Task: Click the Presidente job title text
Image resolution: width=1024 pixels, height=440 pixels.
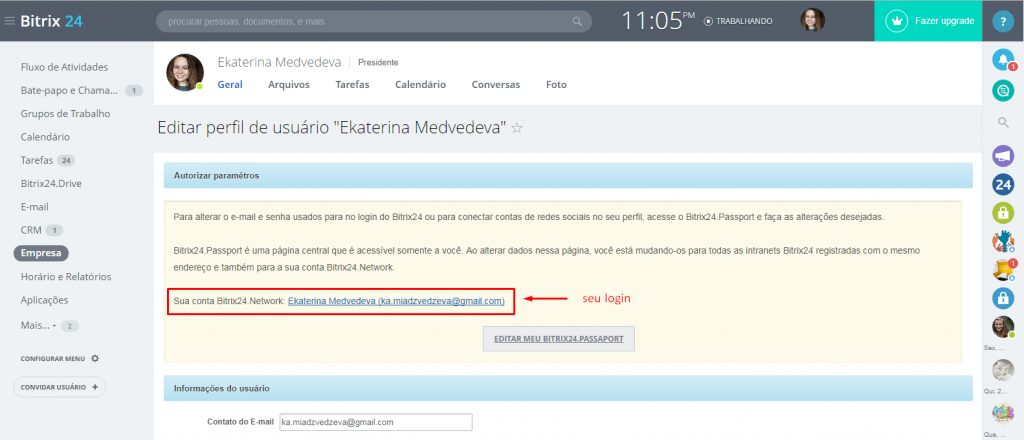Action: tap(378, 63)
